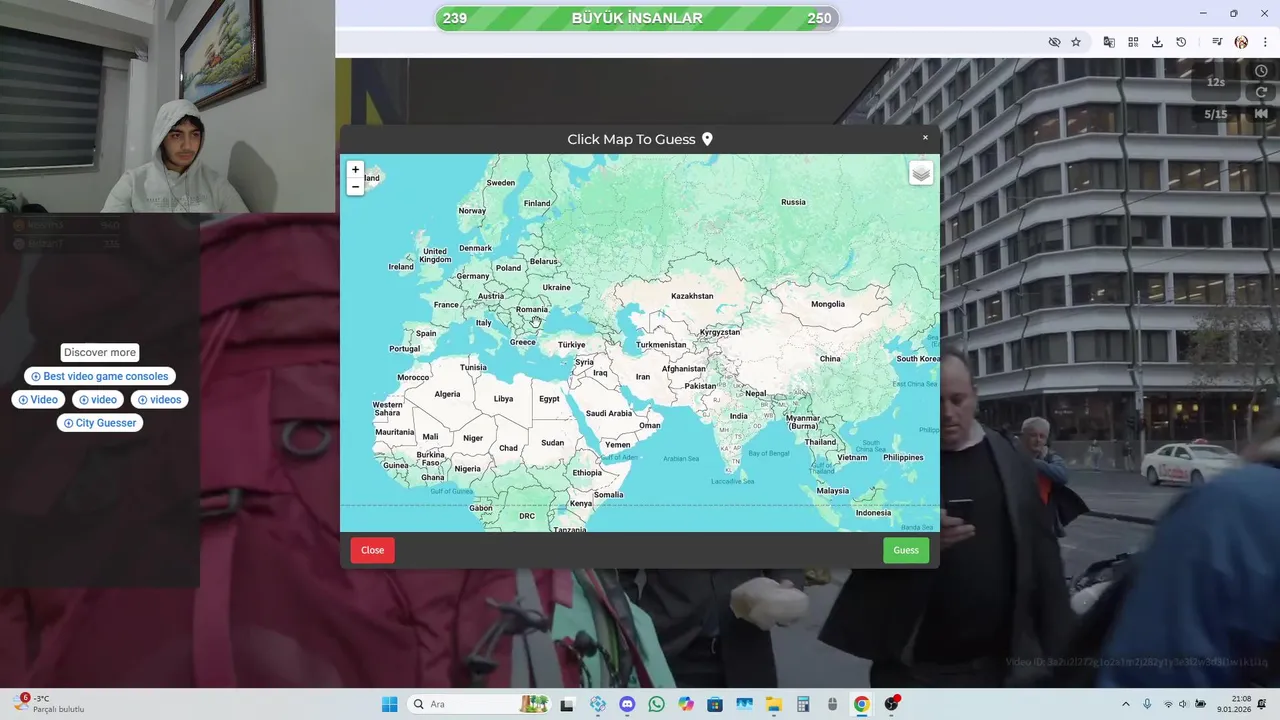Click Saudi Arabia on the map
The height and width of the screenshot is (720, 1280).
pos(608,413)
